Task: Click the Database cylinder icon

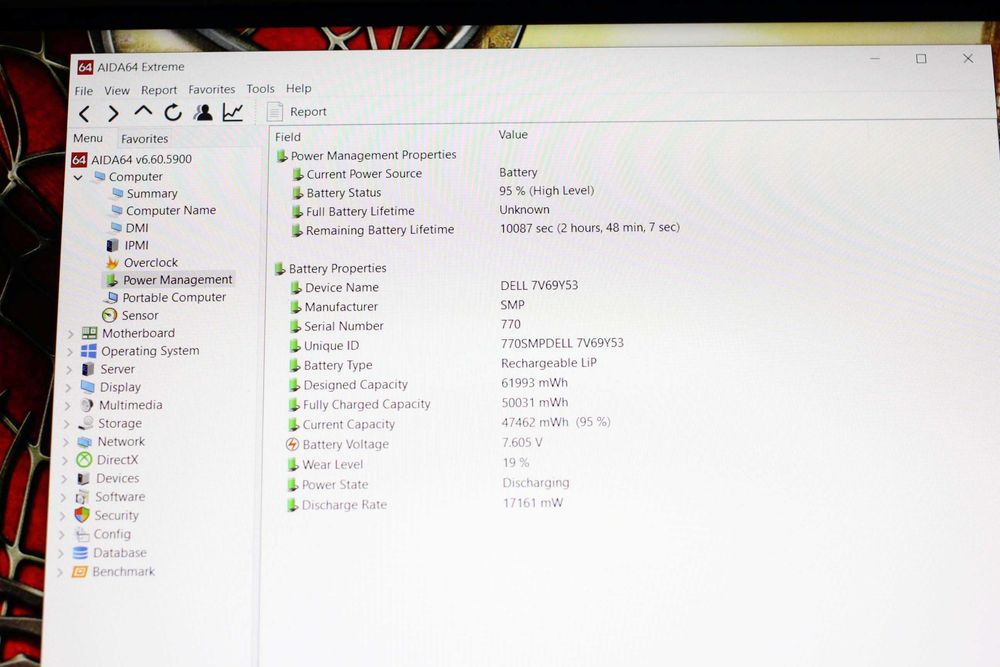Action: coord(80,553)
